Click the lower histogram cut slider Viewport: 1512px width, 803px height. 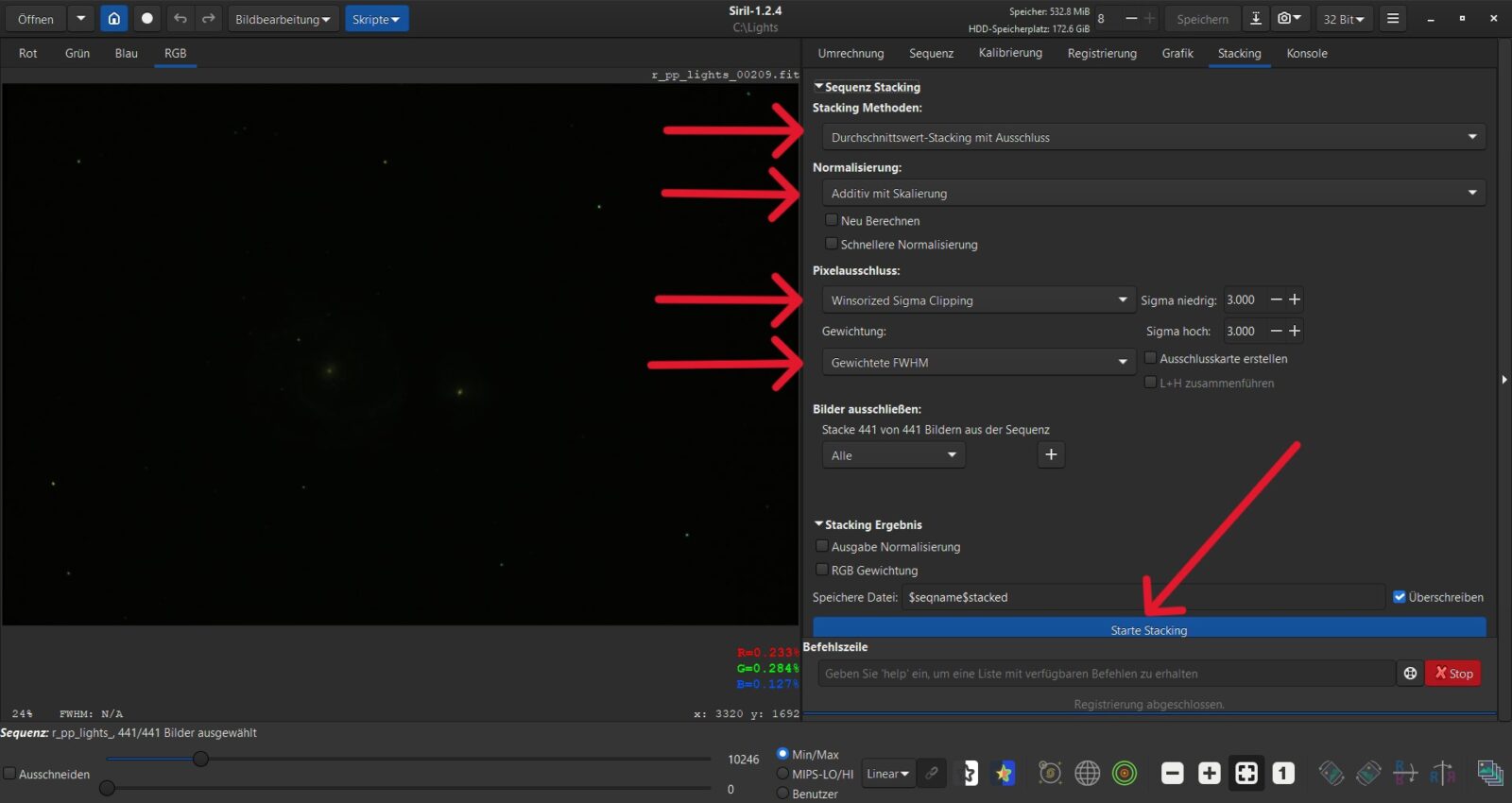[x=107, y=788]
